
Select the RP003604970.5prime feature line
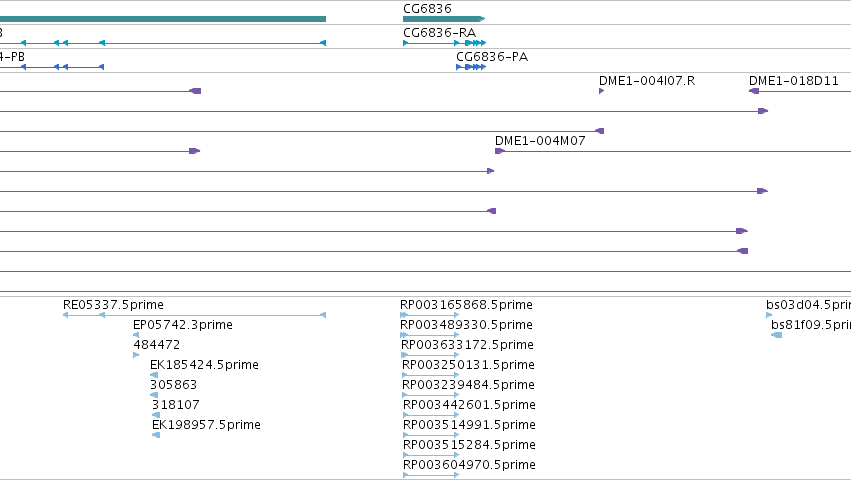tap(431, 475)
